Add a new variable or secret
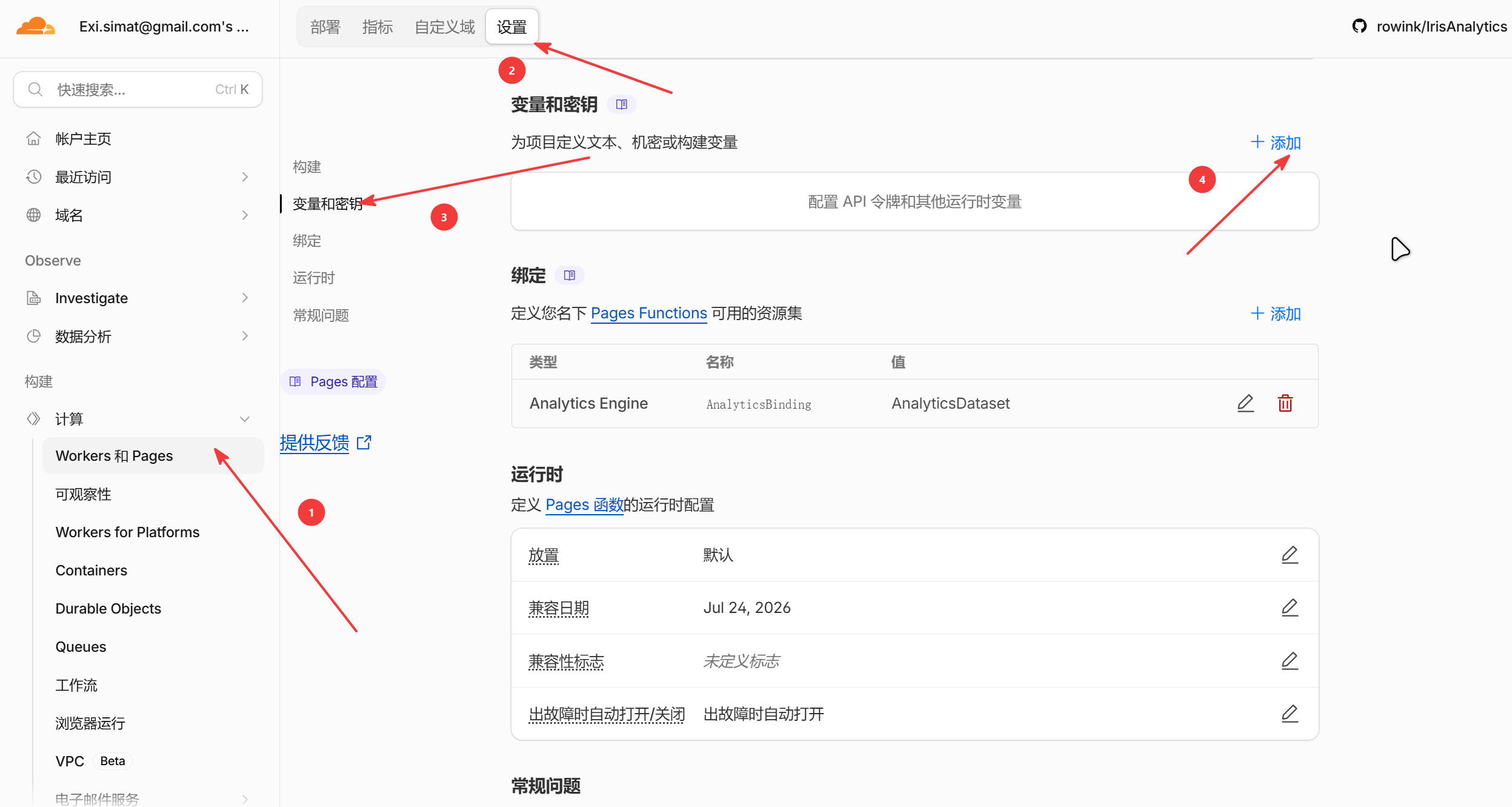Image resolution: width=1512 pixels, height=807 pixels. pyautogui.click(x=1276, y=142)
